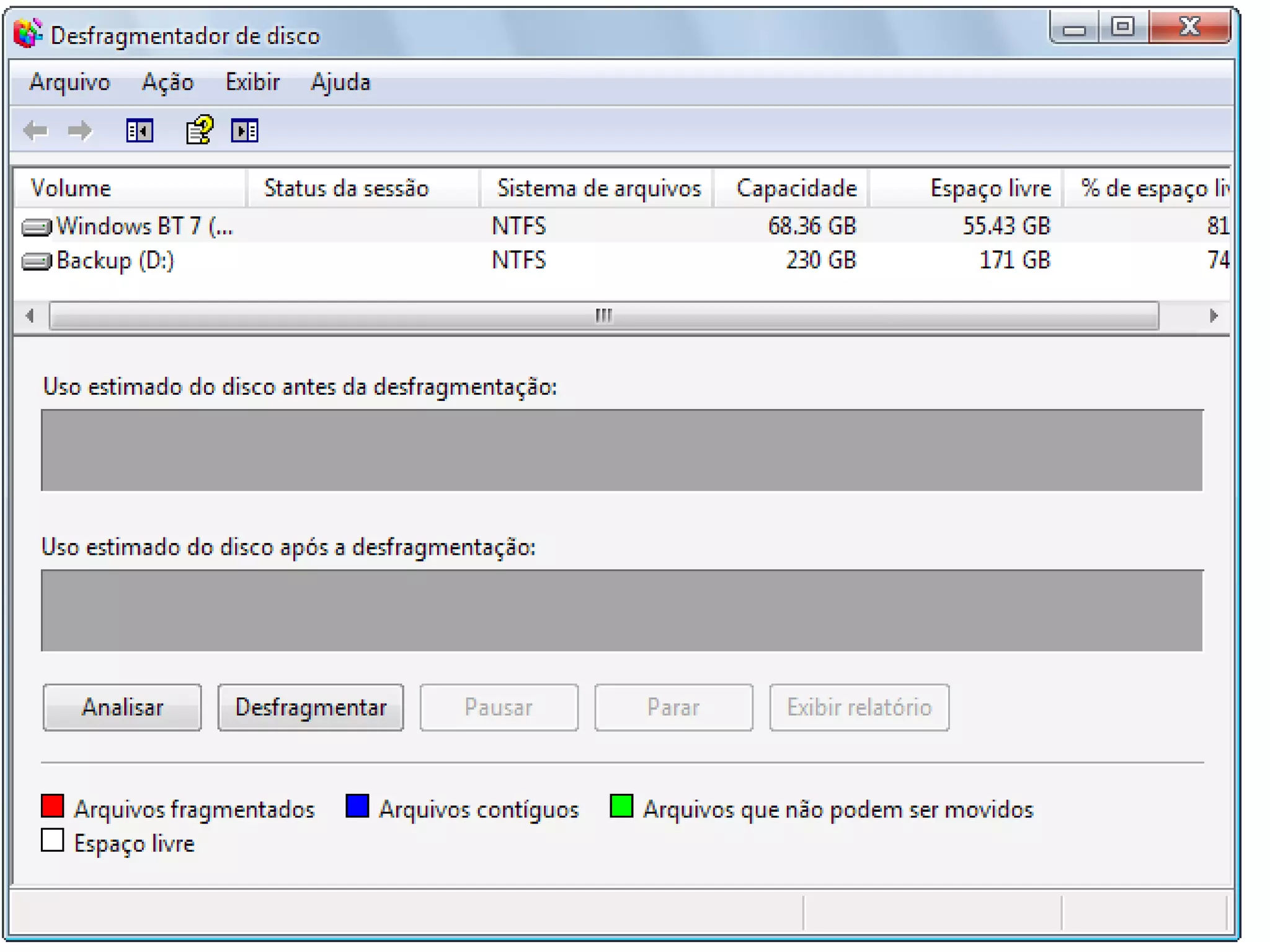Open the Ajuda menu

[340, 82]
